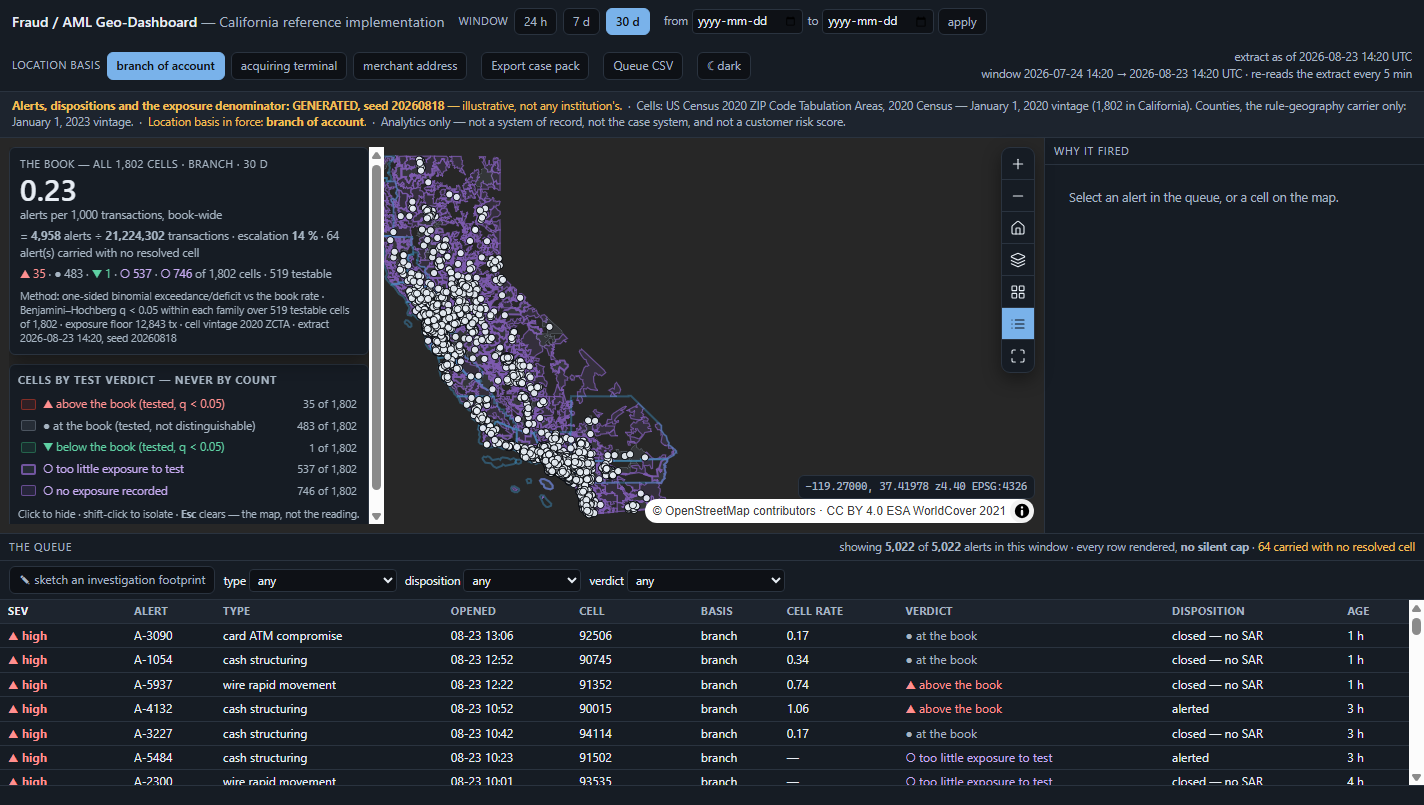The width and height of the screenshot is (1424, 805).
Task: Open calendar picker of the to date
Action: (x=921, y=21)
